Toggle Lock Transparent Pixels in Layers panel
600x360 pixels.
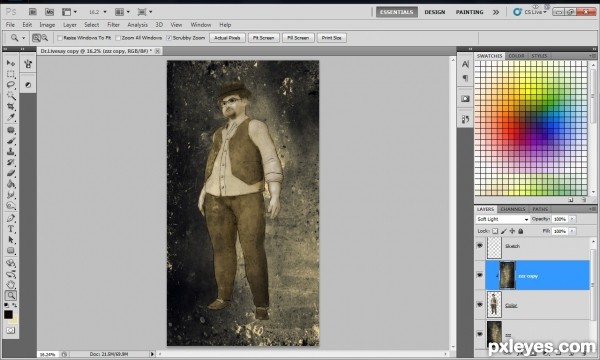point(495,231)
